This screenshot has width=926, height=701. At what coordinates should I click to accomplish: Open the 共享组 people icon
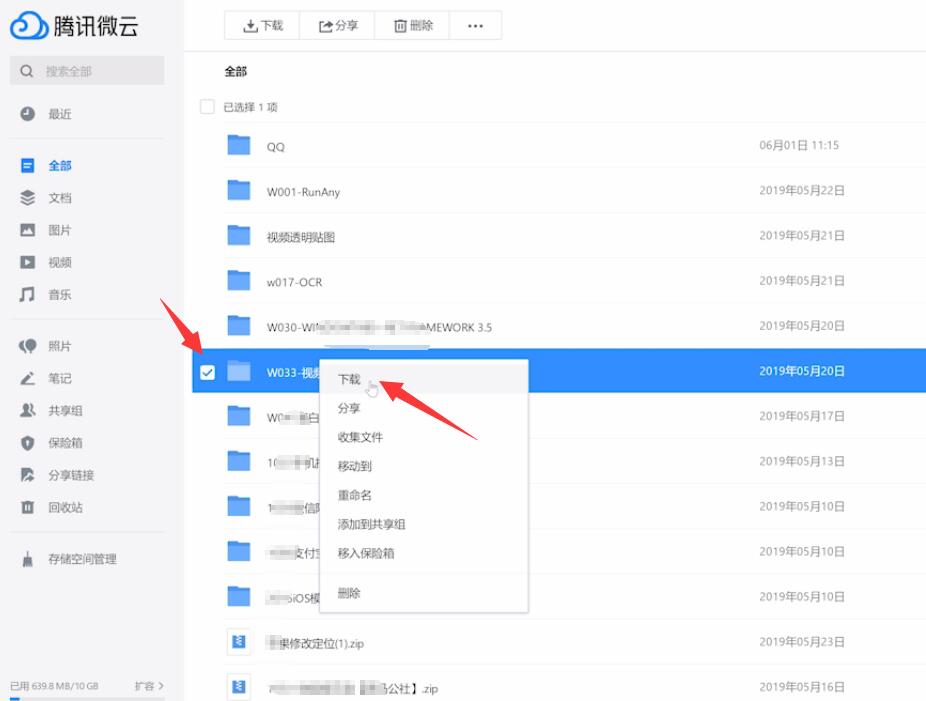click(x=27, y=410)
